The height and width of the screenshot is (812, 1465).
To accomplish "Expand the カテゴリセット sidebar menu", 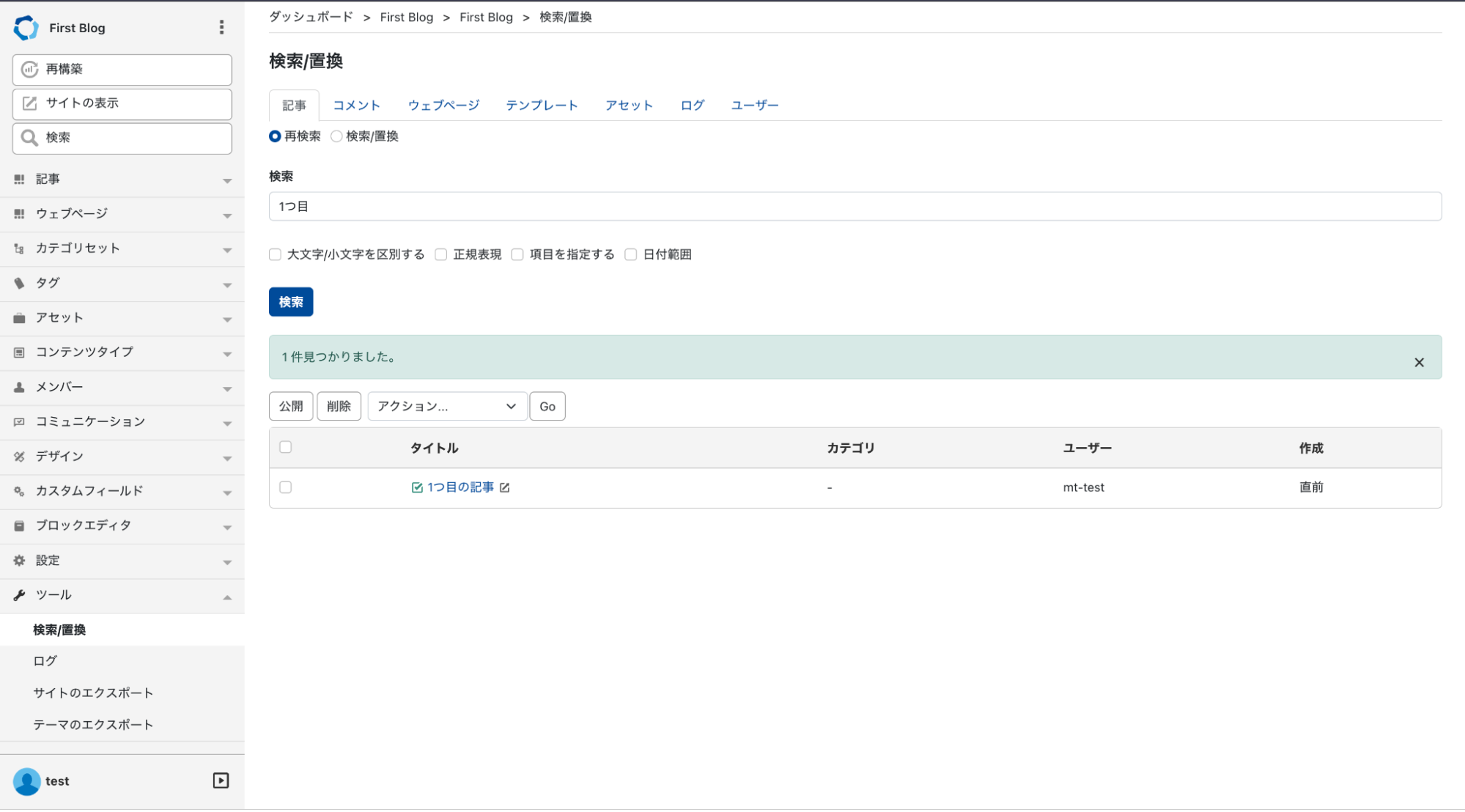I will (122, 248).
